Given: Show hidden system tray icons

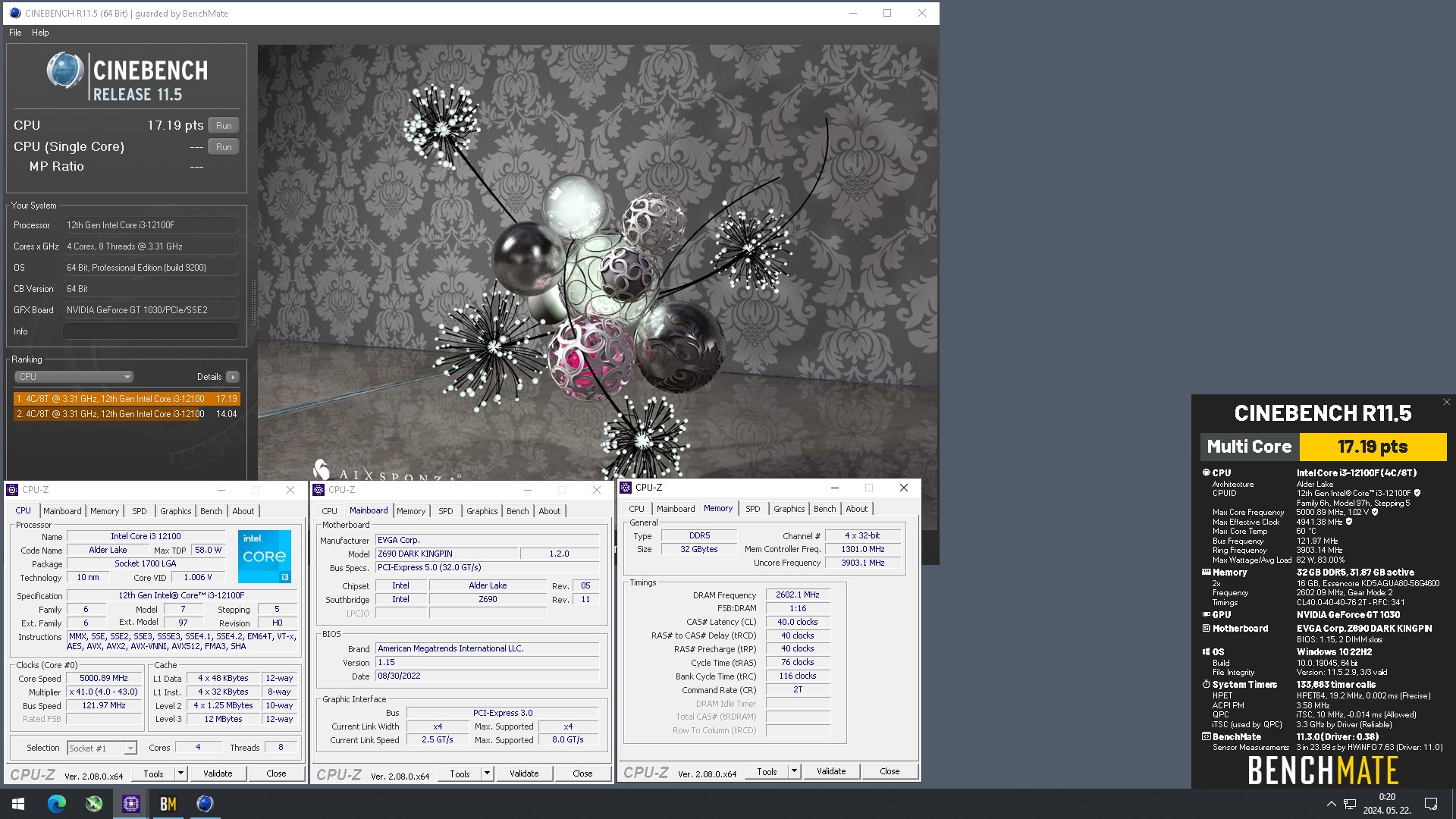Looking at the screenshot, I should tap(1331, 804).
